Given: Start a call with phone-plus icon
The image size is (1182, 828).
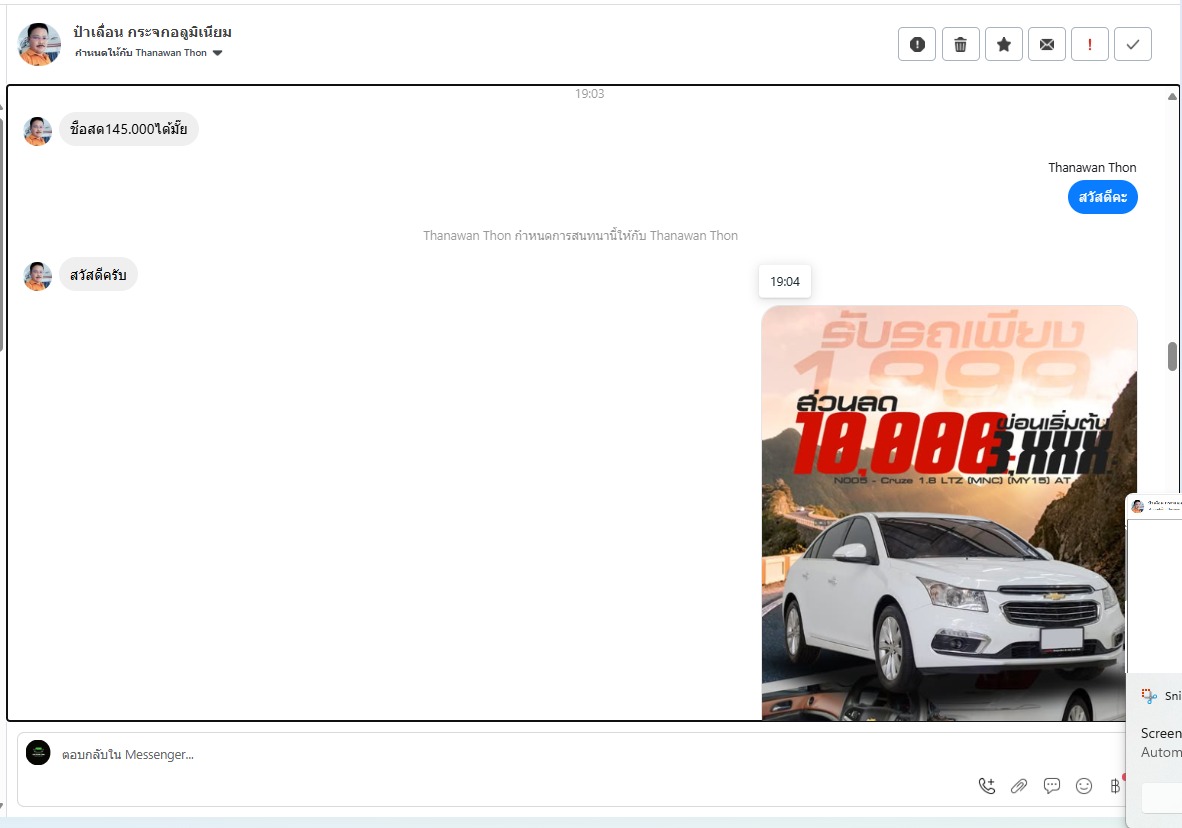Looking at the screenshot, I should (x=987, y=786).
